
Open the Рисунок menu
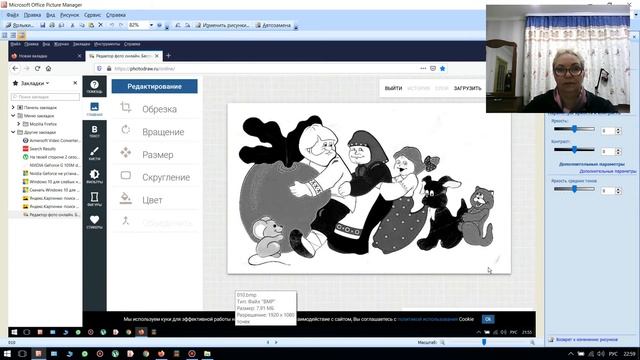[69, 15]
